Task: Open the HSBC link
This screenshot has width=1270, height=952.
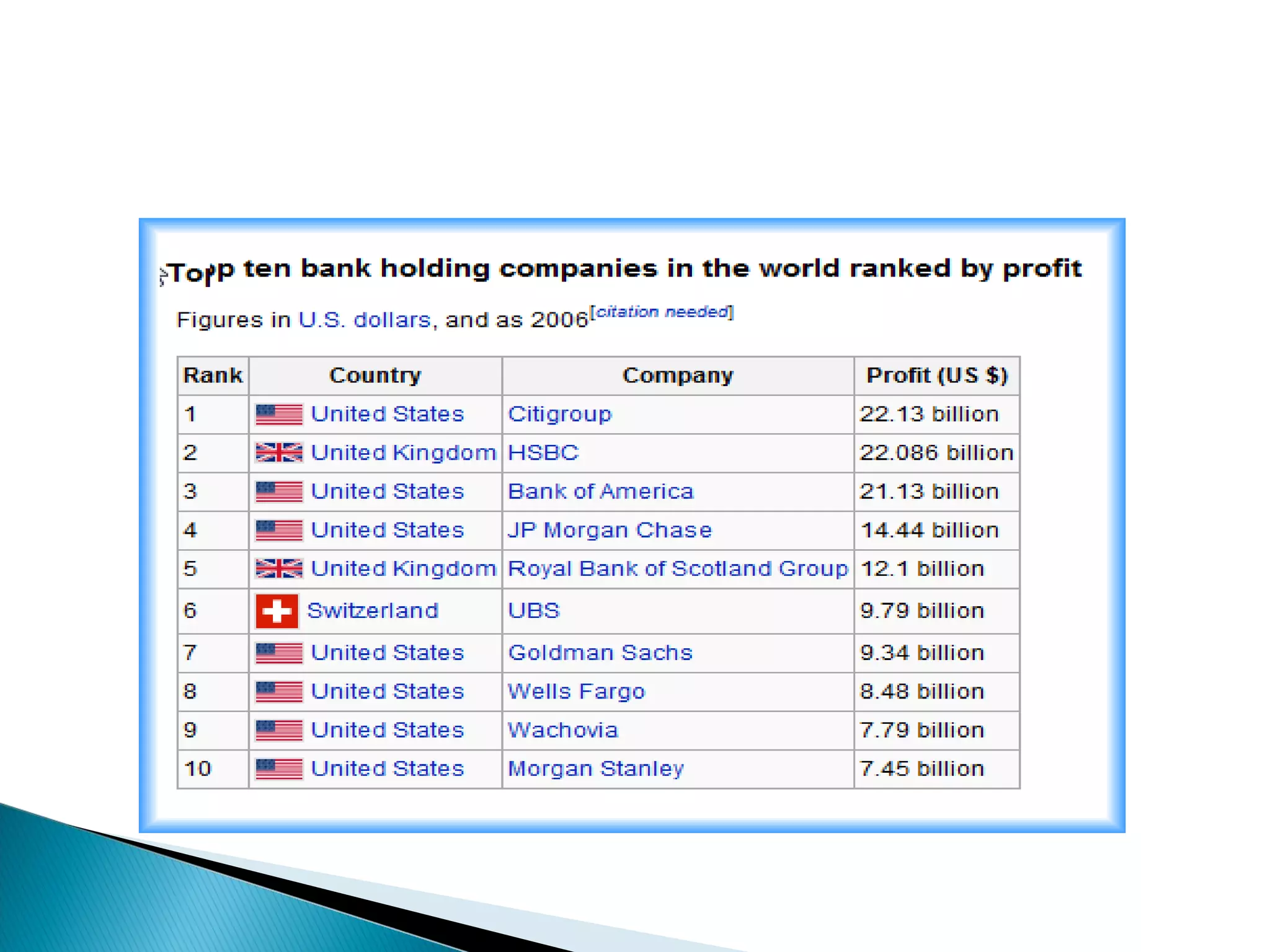Action: (x=543, y=452)
